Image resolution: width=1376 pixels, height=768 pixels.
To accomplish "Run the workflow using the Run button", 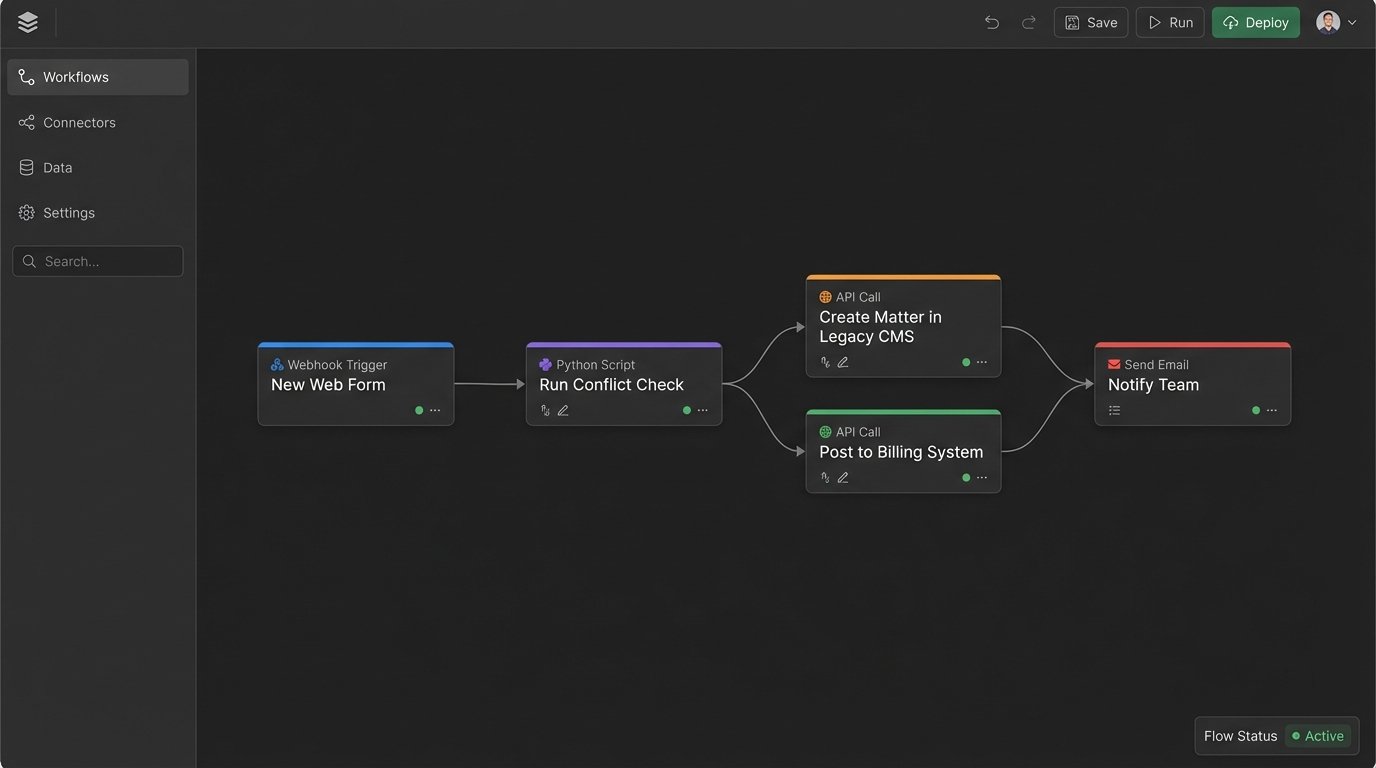I will tap(1170, 21).
